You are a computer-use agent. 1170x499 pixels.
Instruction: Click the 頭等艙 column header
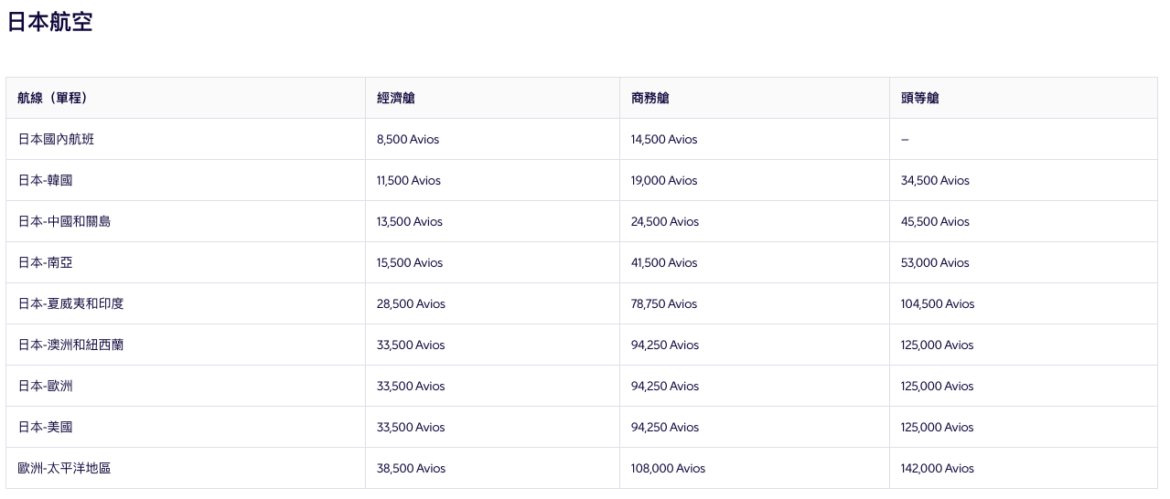920,98
